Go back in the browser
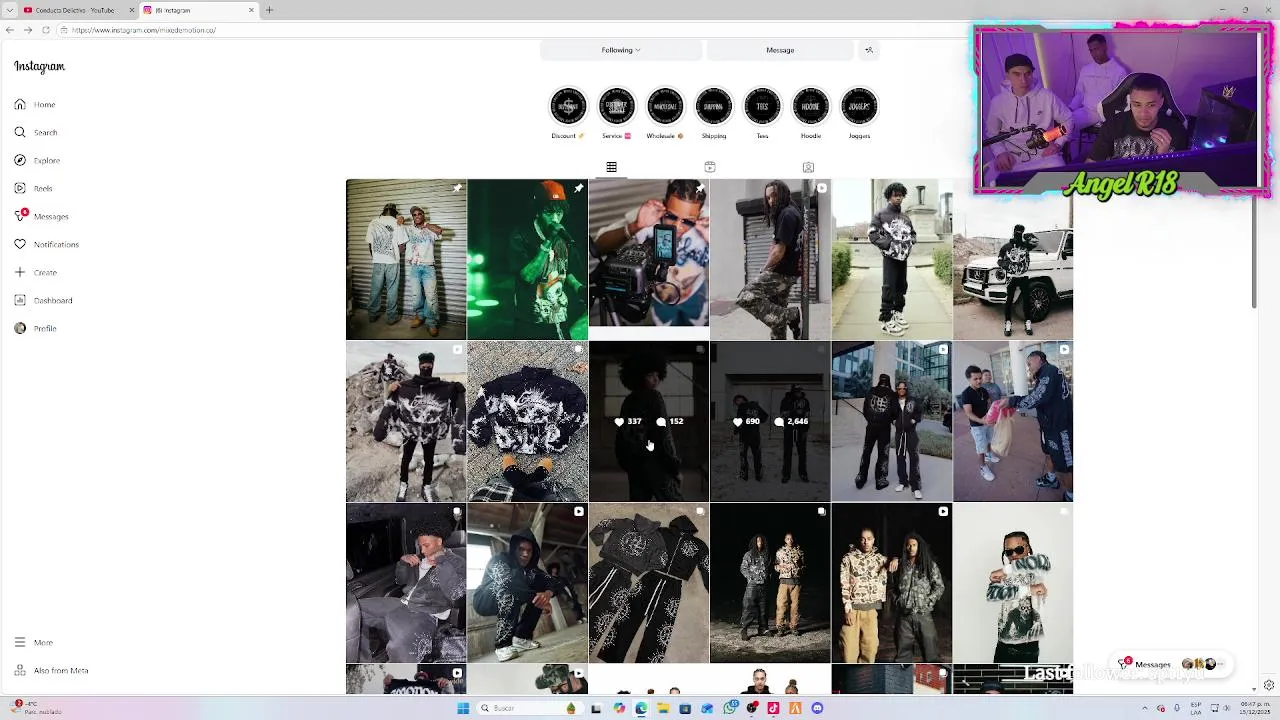This screenshot has height=720, width=1280. pos(10,30)
